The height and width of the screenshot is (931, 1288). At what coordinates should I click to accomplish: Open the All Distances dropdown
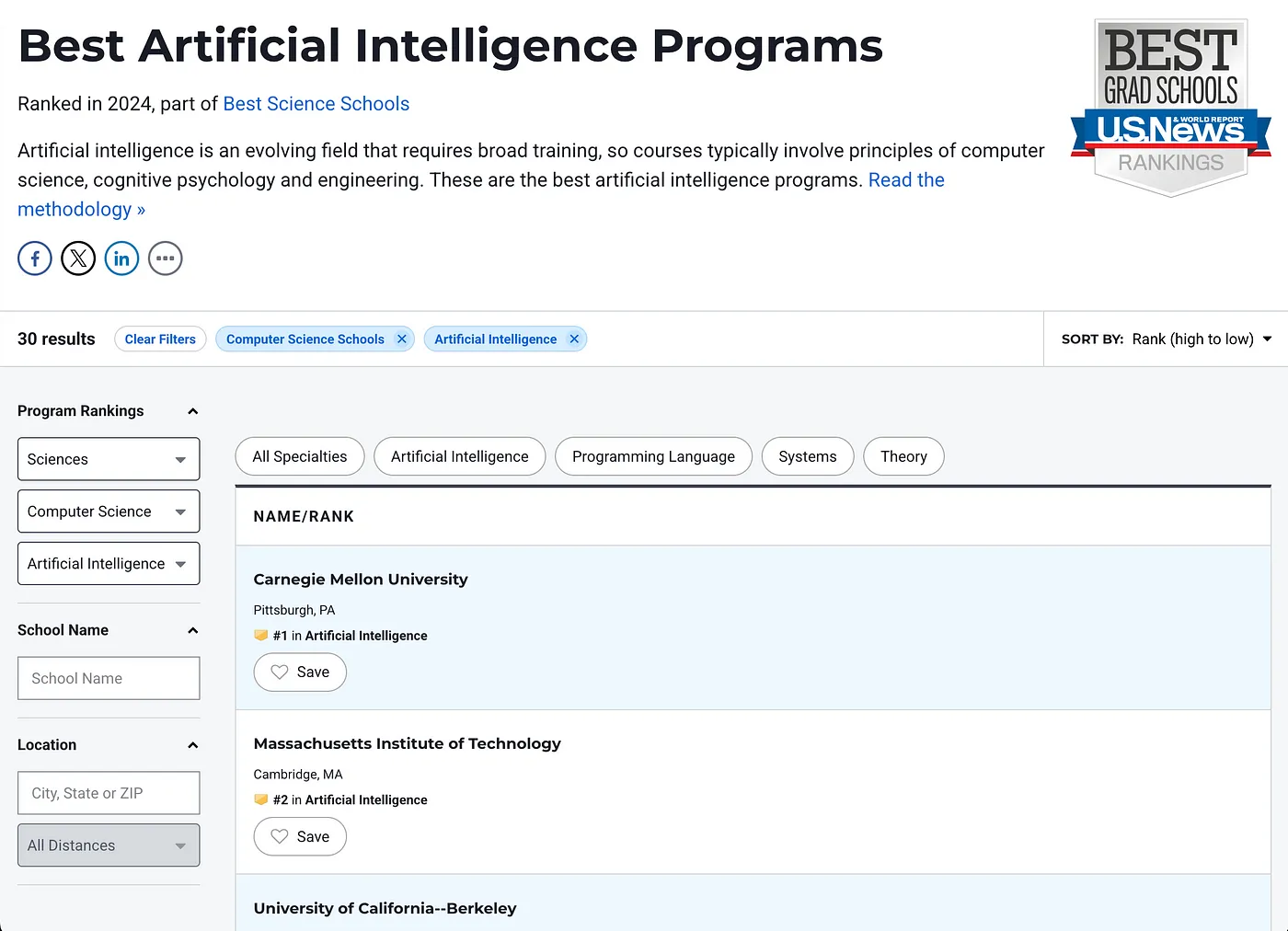(x=109, y=845)
